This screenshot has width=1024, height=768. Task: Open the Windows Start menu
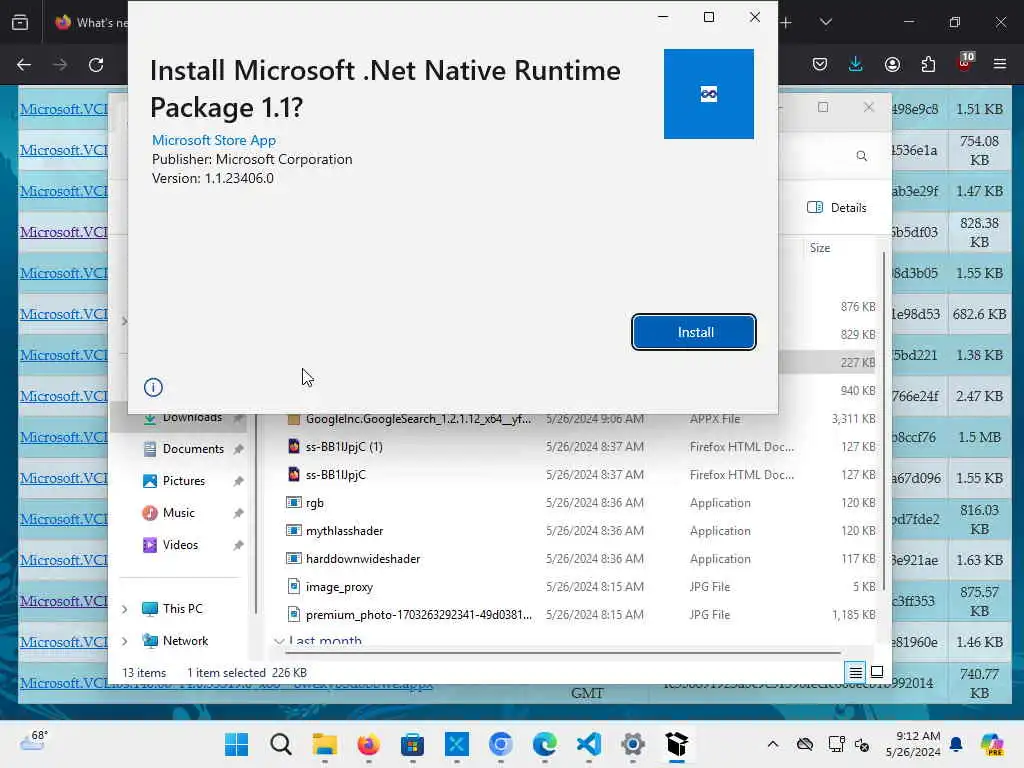236,744
